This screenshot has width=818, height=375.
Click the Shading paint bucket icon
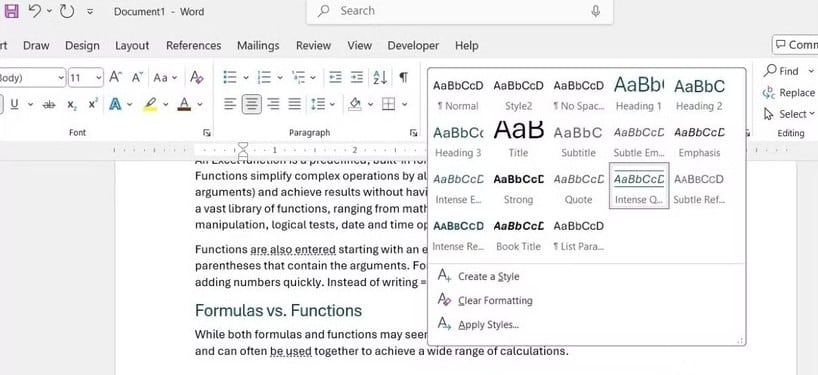click(x=355, y=104)
